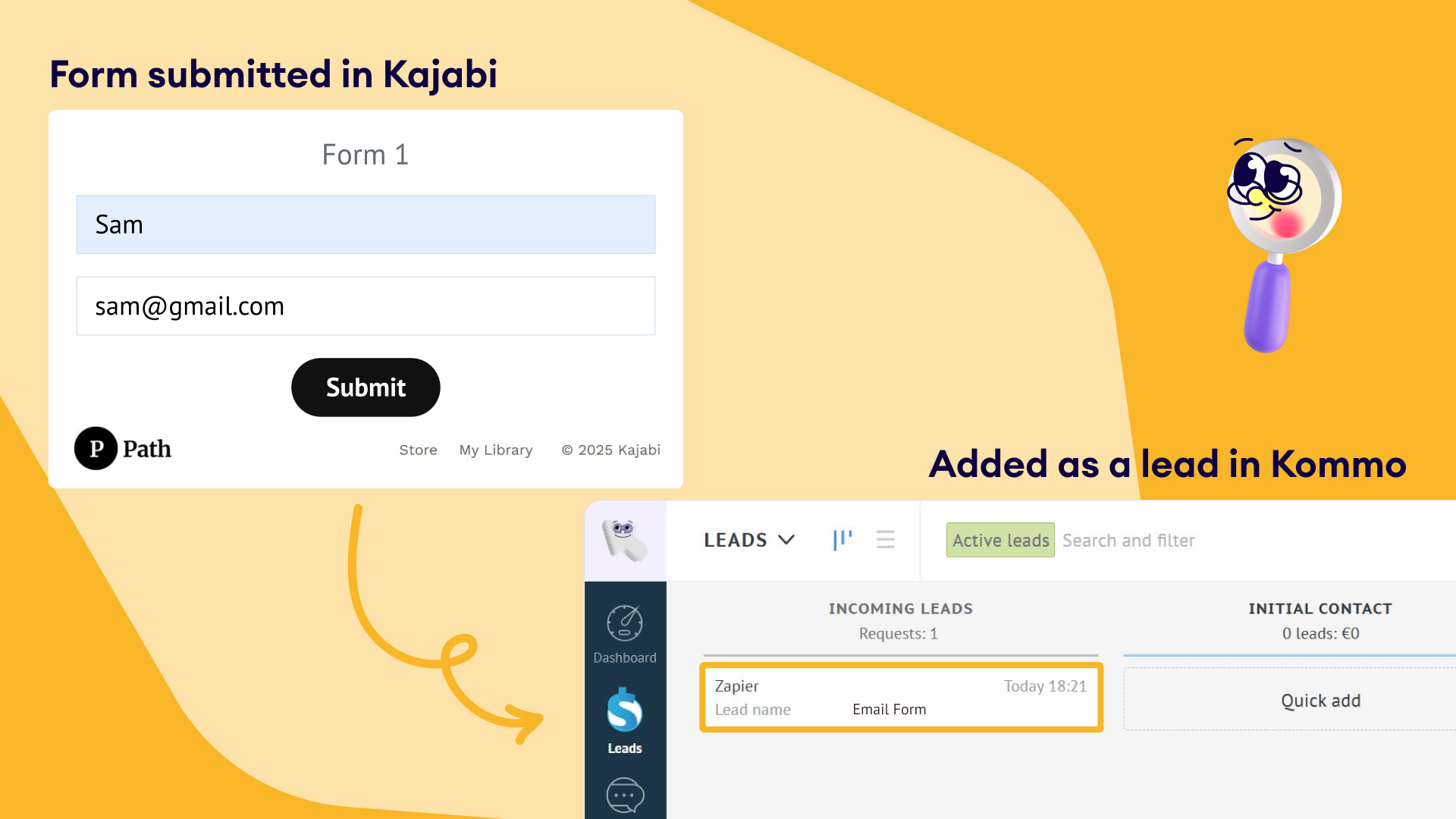Viewport: 1456px width, 819px height.
Task: Click Quick add under Initial Contact
Action: pos(1320,701)
